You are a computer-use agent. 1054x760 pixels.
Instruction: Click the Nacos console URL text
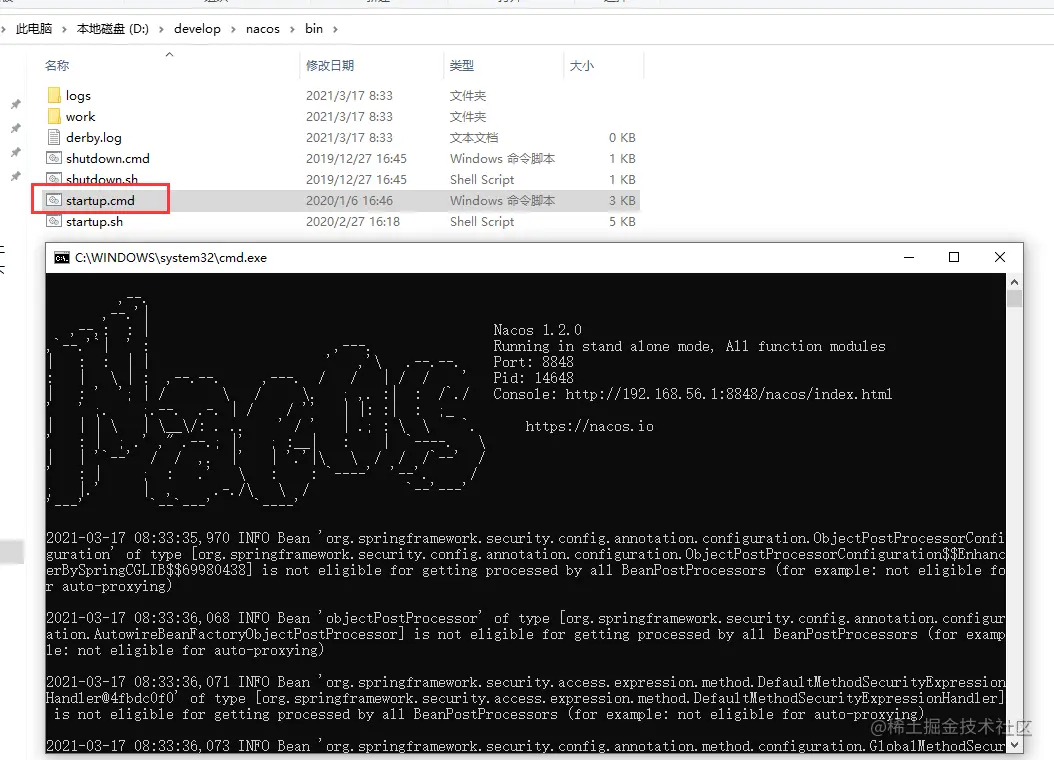coord(729,394)
